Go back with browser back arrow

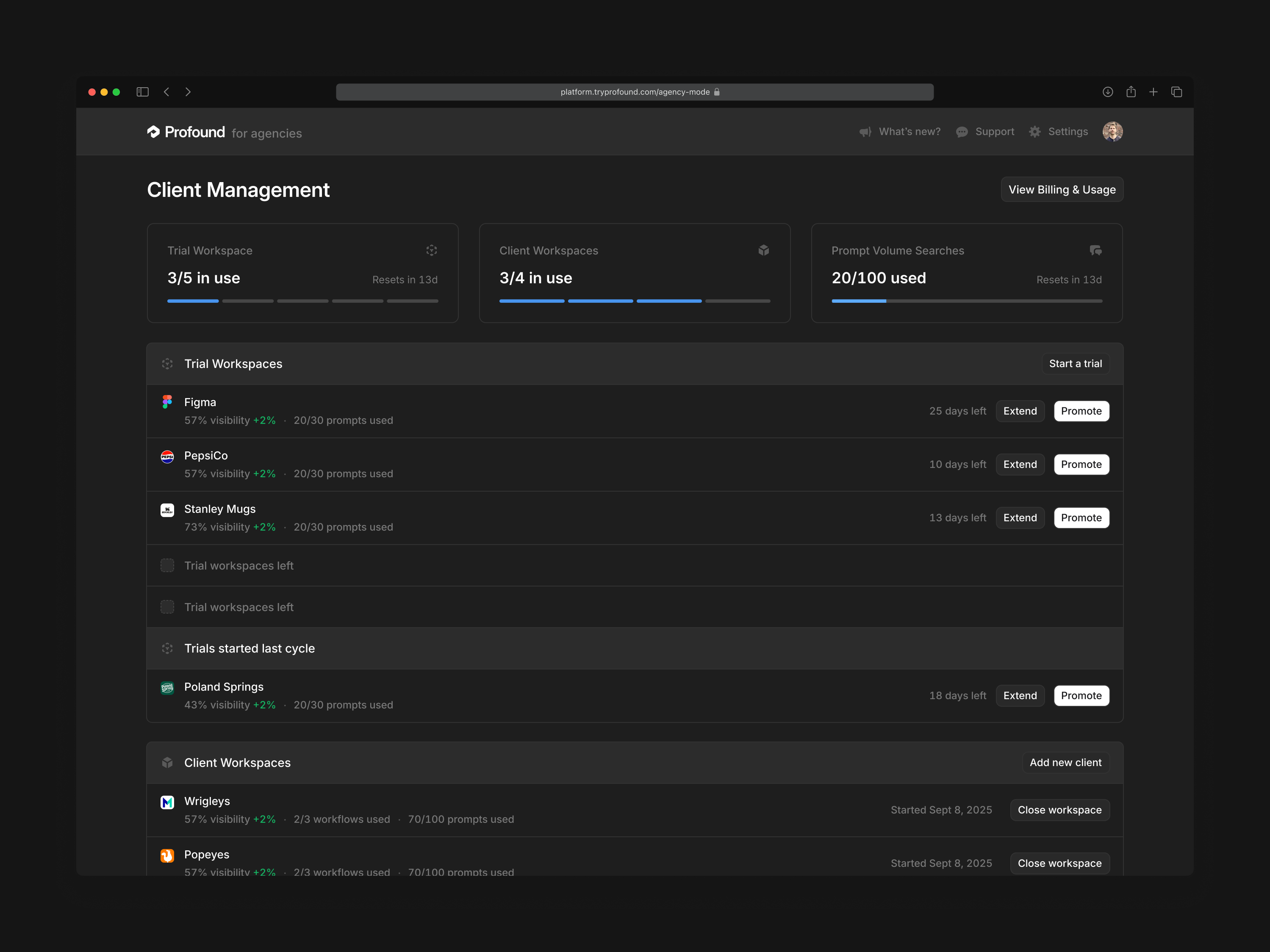point(166,92)
